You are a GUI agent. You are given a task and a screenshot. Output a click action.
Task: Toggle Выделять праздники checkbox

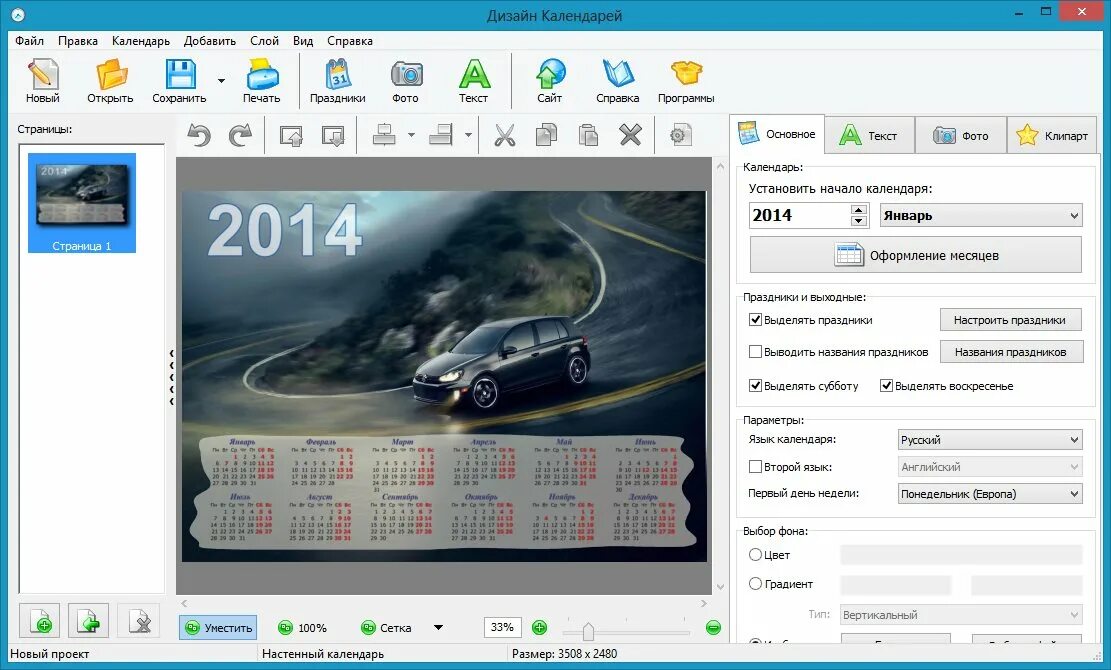[x=755, y=319]
